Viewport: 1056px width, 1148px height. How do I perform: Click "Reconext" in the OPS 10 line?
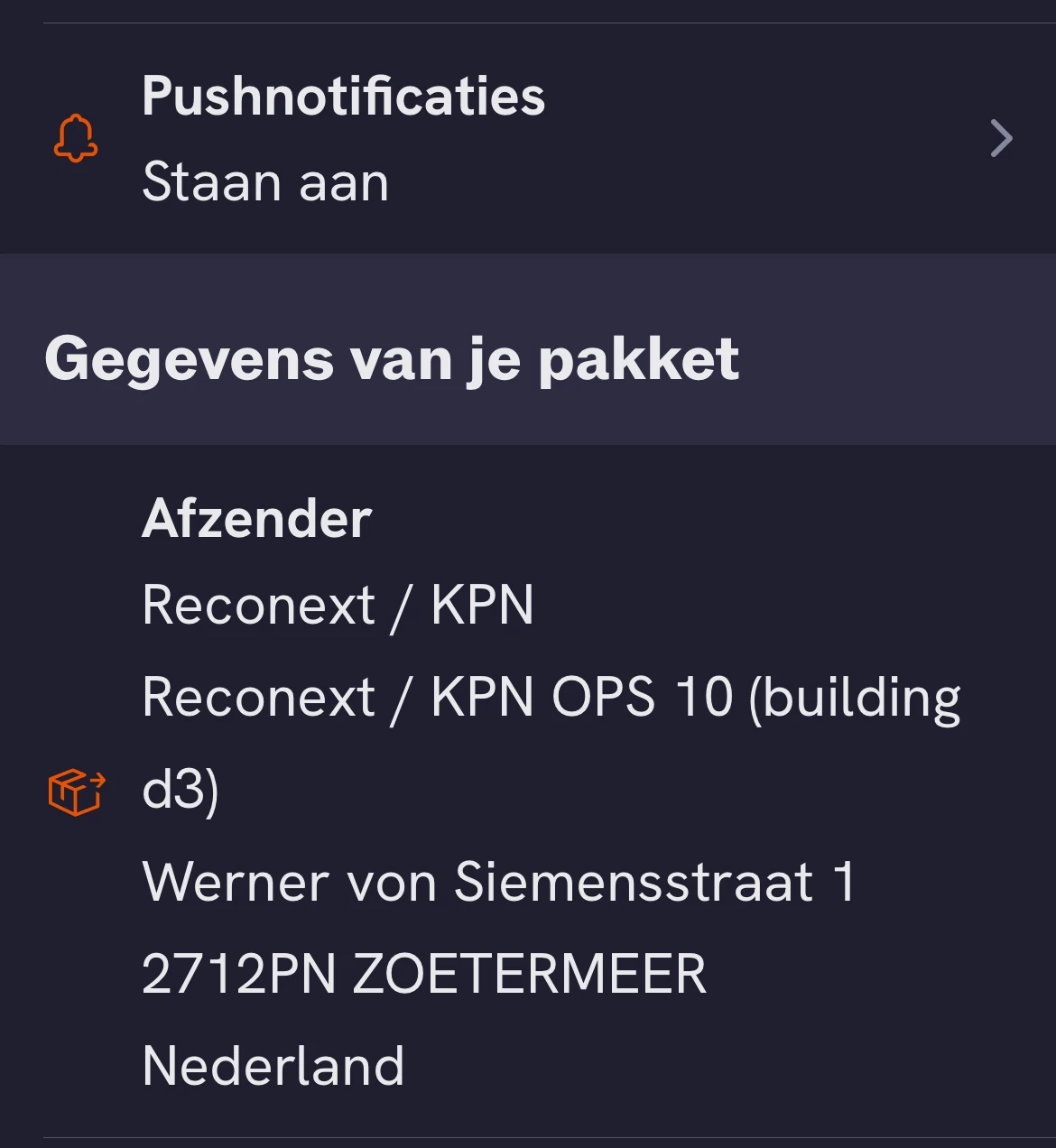pyautogui.click(x=258, y=697)
